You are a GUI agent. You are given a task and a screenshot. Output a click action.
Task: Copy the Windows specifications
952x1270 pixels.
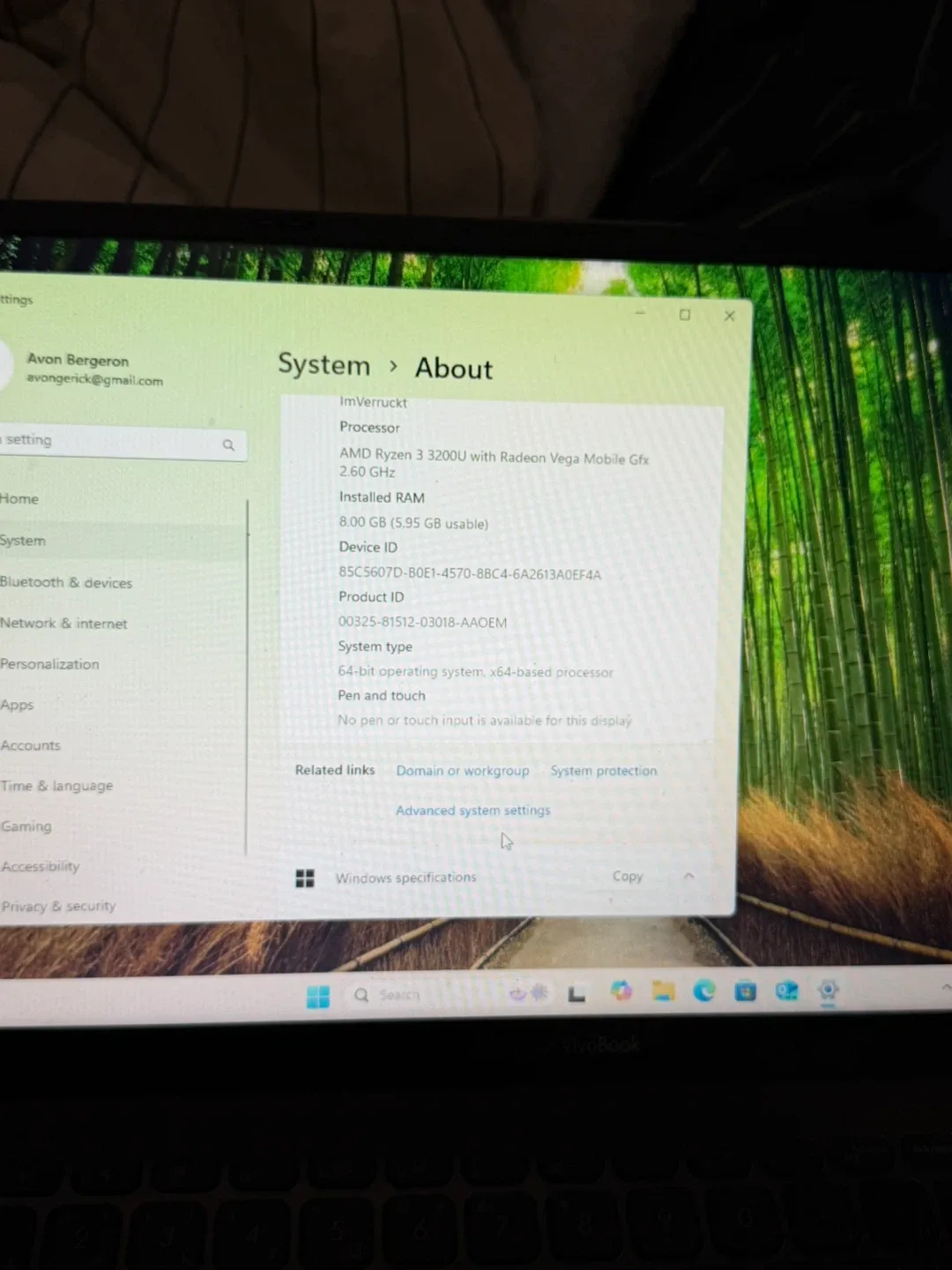coord(627,877)
